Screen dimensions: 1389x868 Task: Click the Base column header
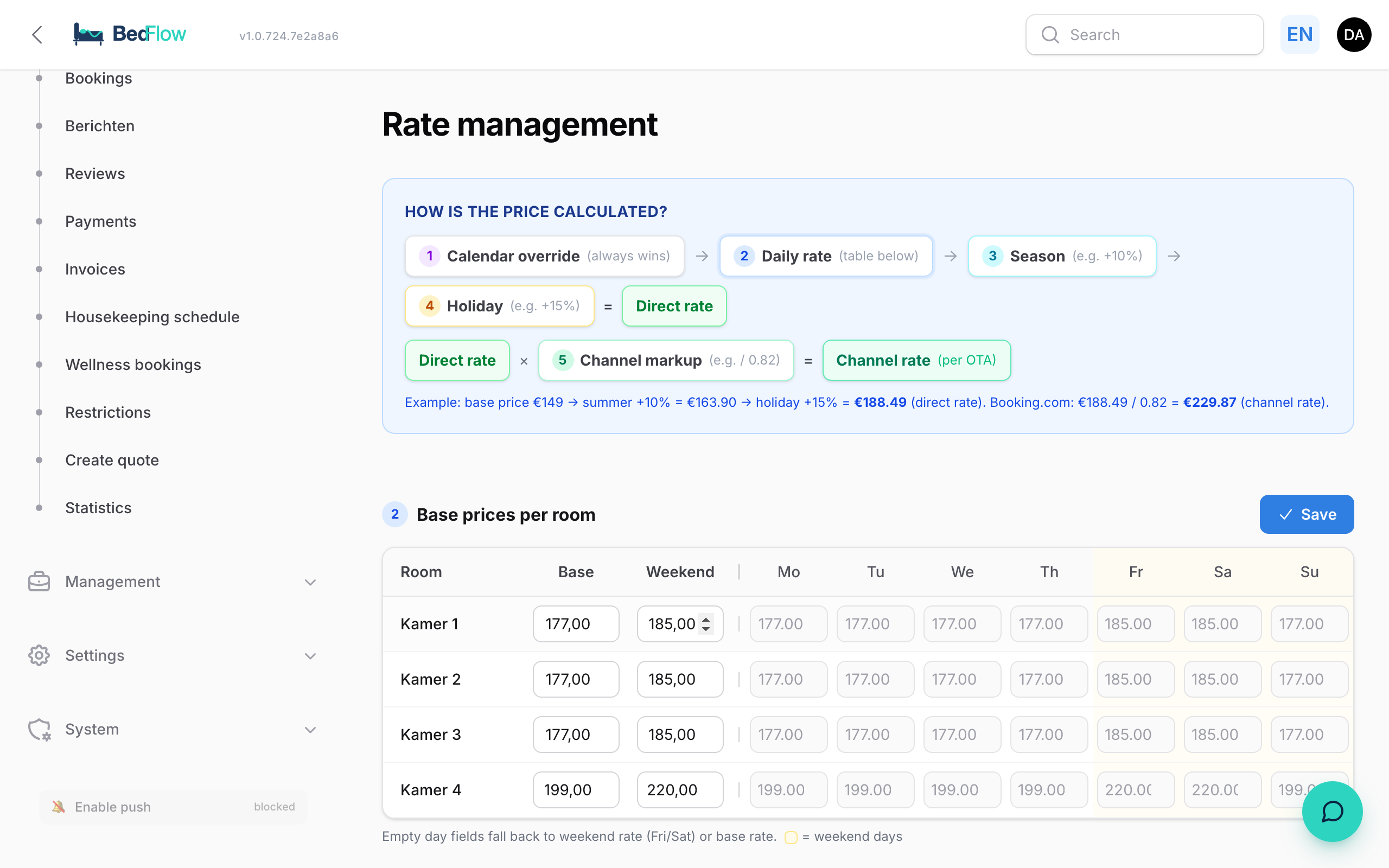576,572
